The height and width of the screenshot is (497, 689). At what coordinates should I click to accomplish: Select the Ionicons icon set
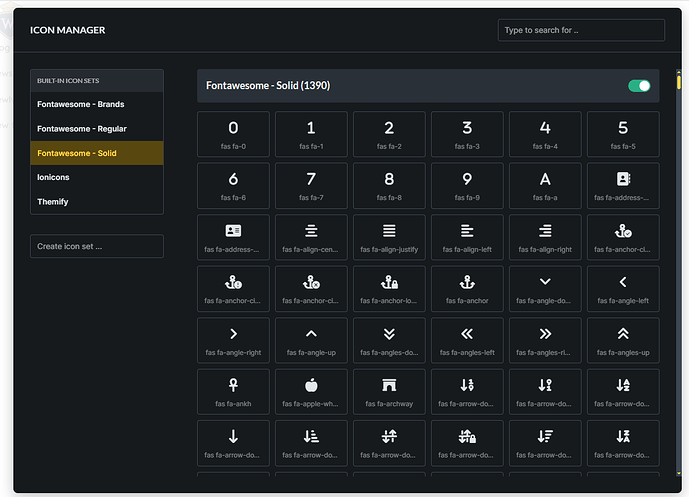[97, 177]
